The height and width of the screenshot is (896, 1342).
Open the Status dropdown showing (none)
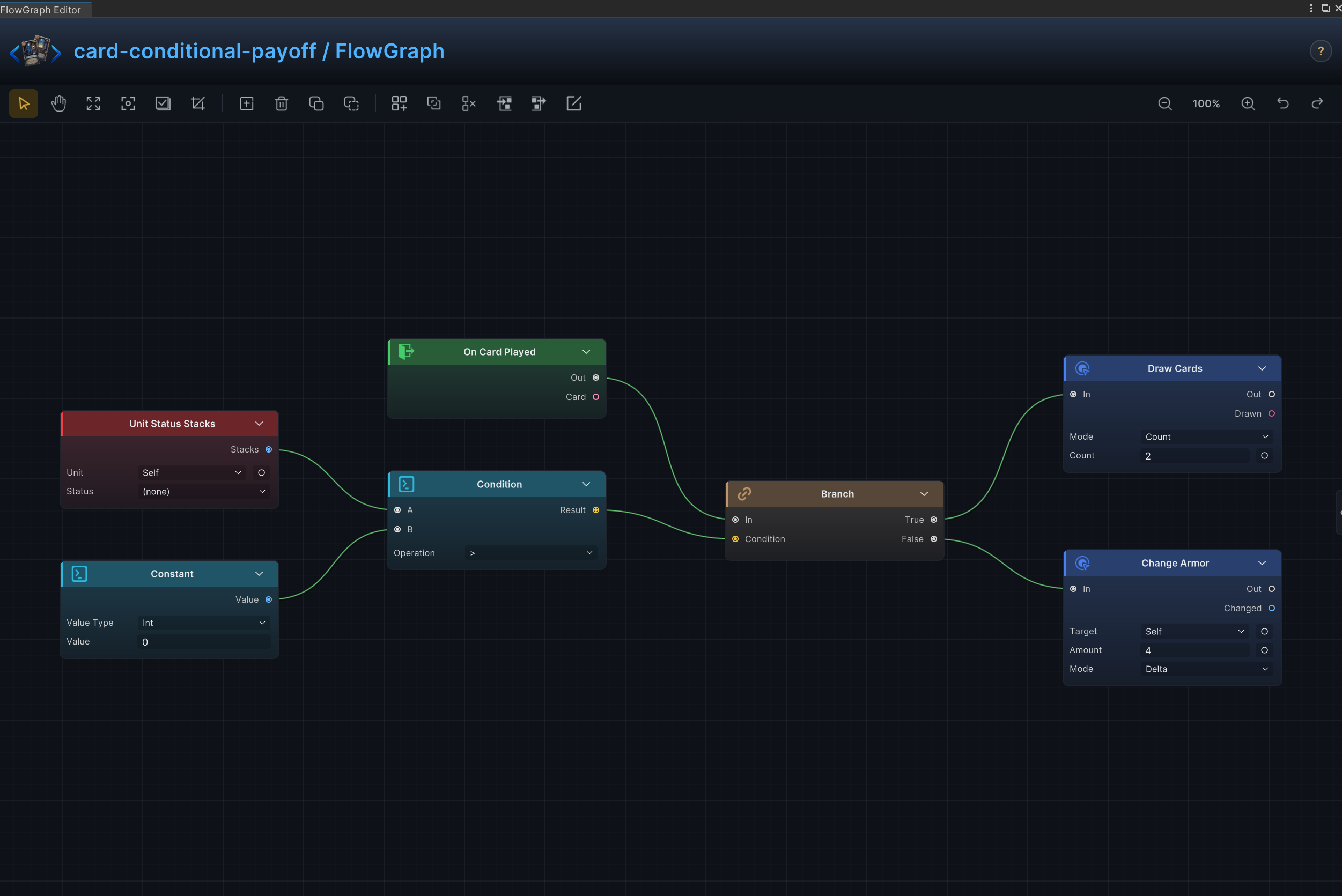(203, 491)
